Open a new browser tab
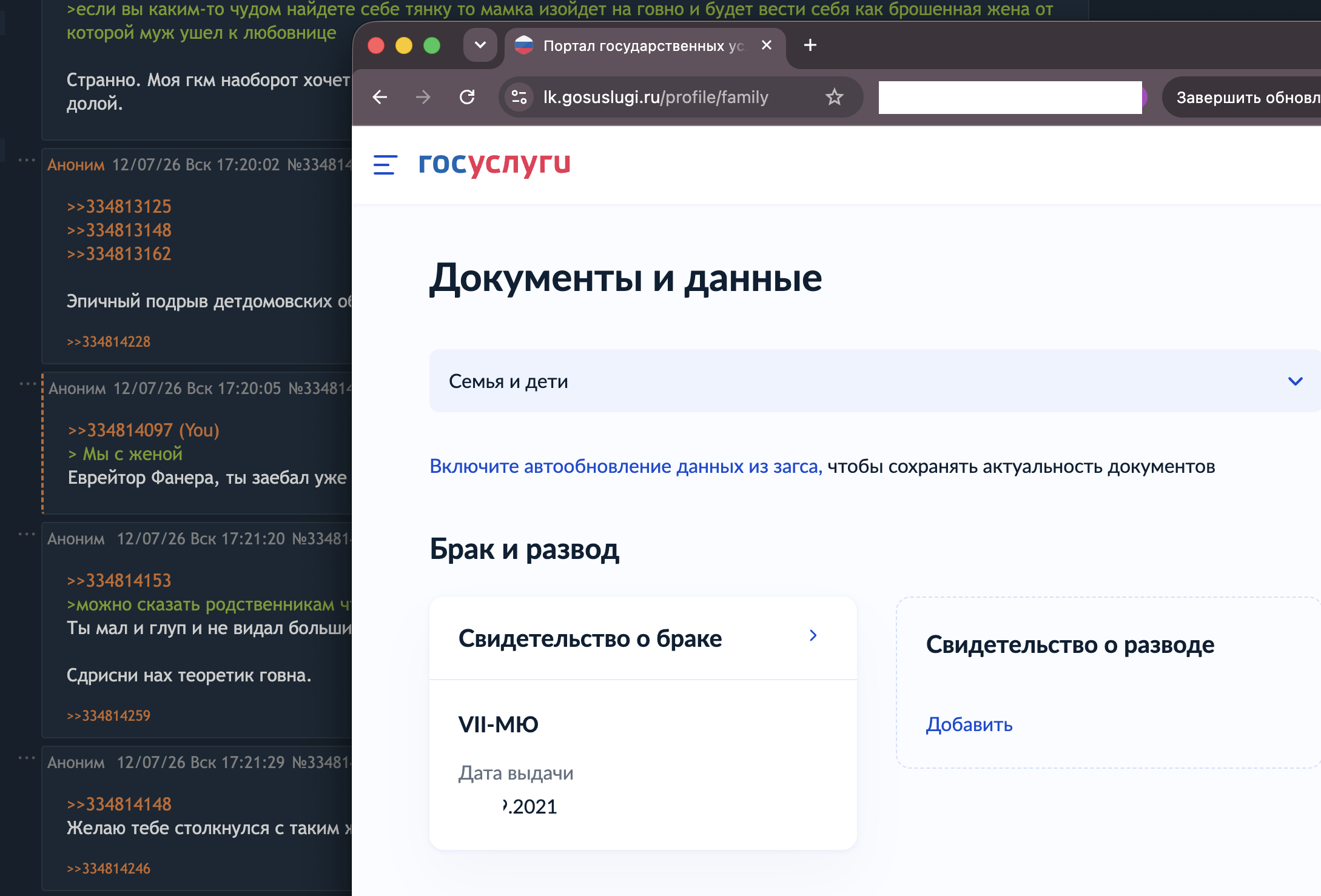The height and width of the screenshot is (896, 1321). click(810, 45)
